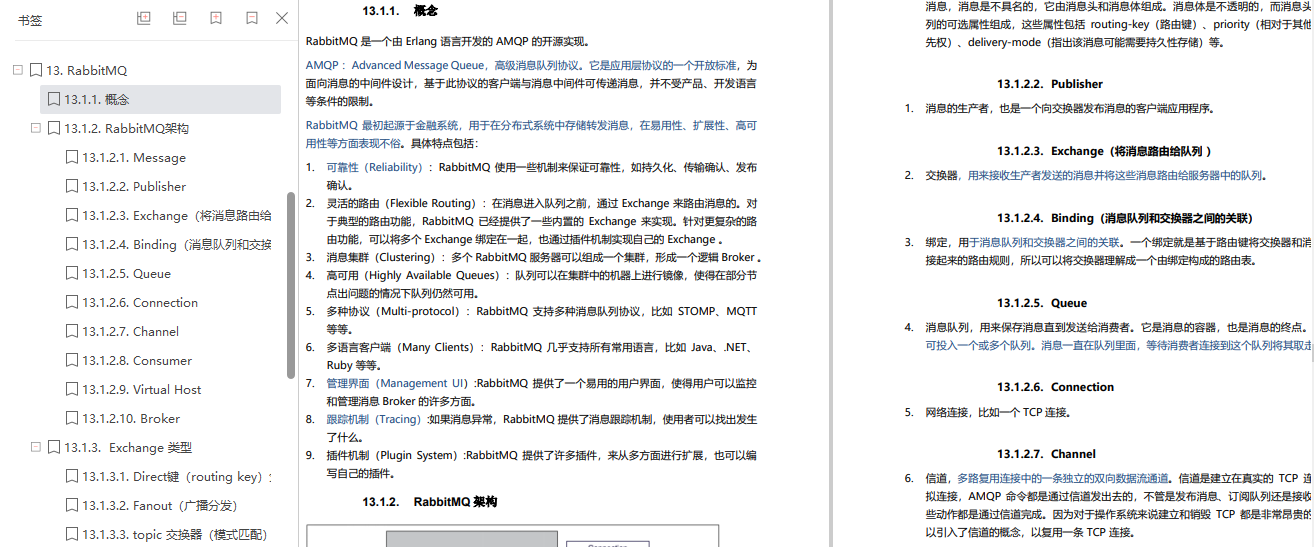Open bookmark 13.1.2. RabbitMQ架构
The width and height of the screenshot is (1314, 547).
click(x=126, y=128)
